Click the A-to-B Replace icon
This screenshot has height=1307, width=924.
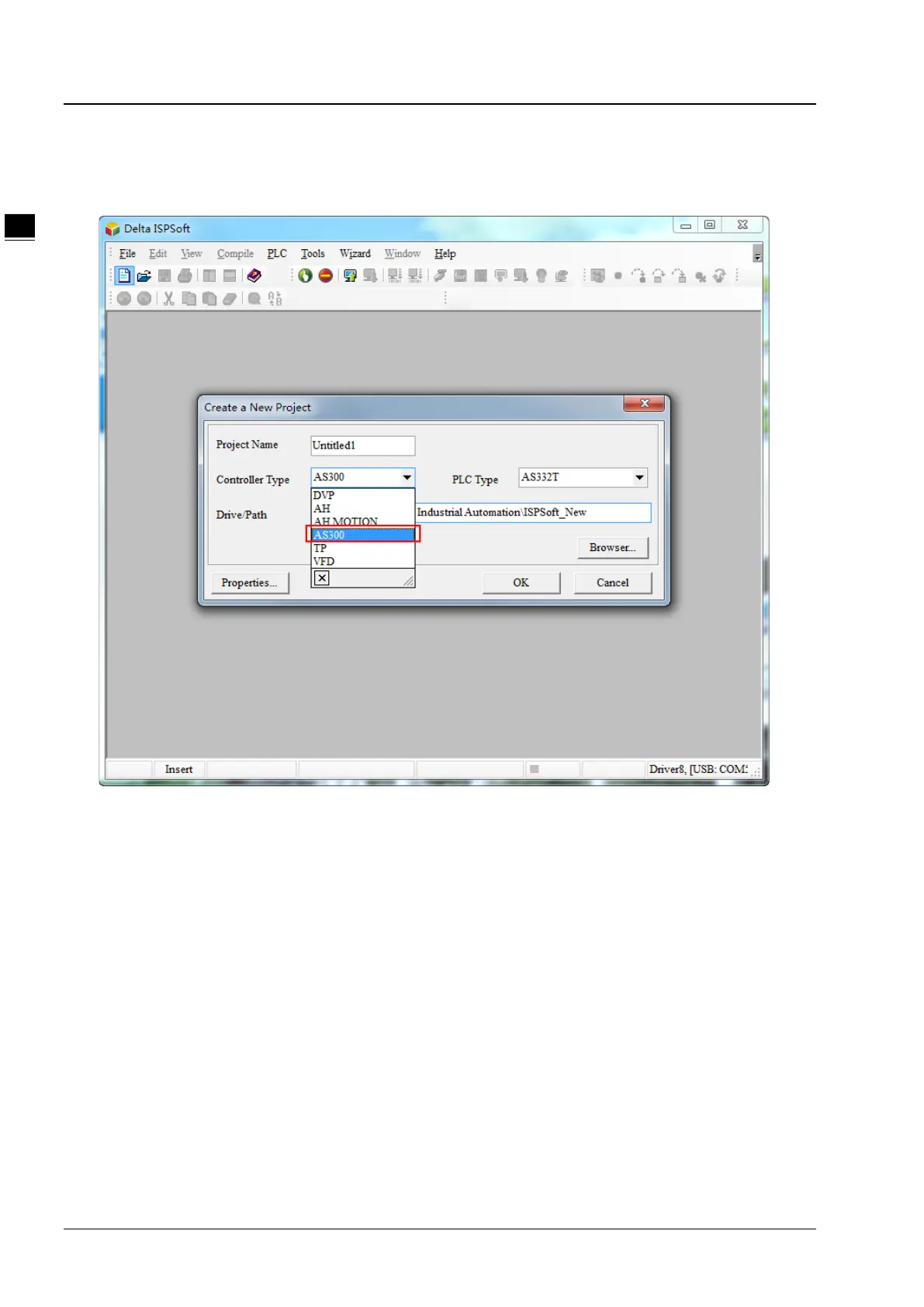275,299
